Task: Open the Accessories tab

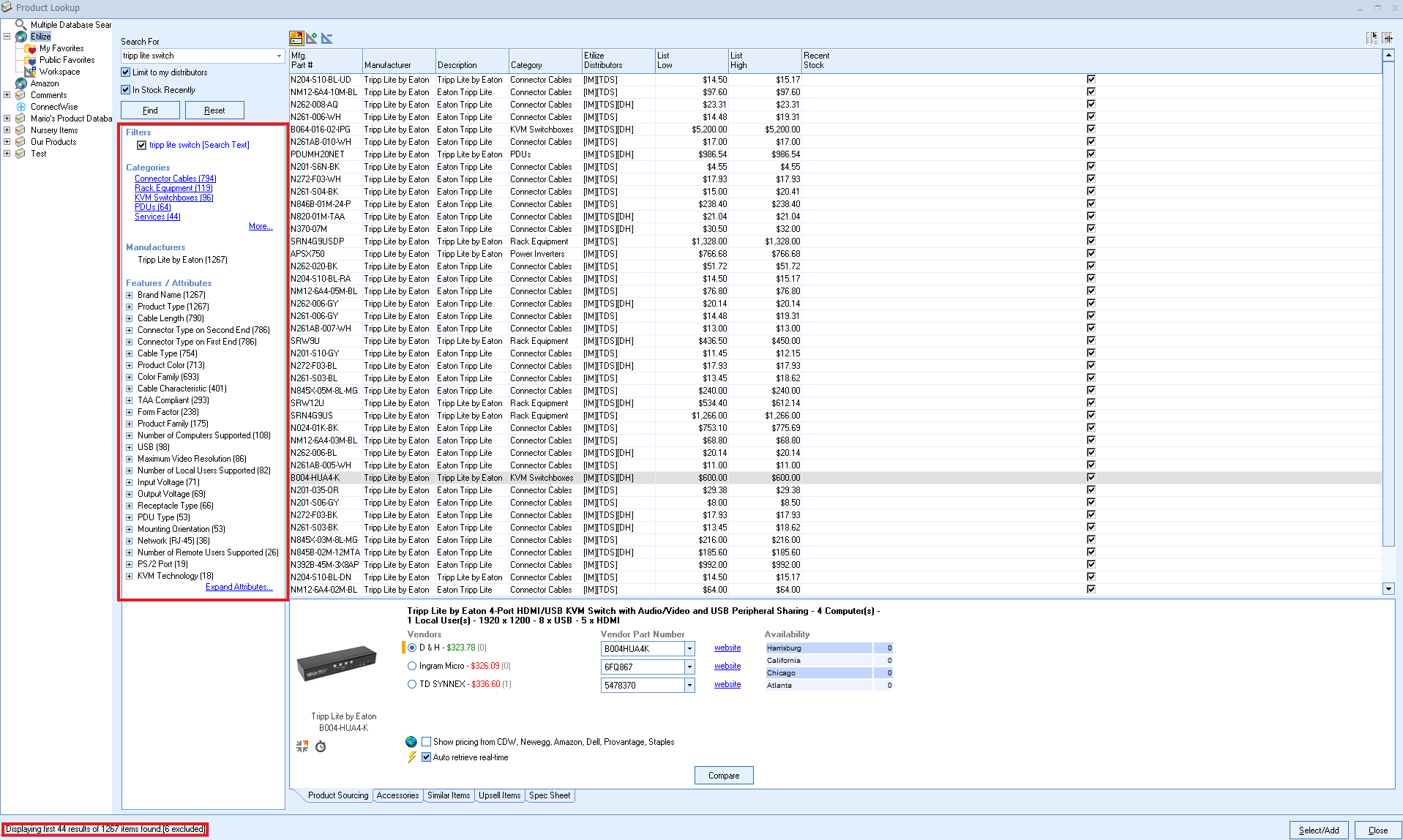Action: coord(397,795)
